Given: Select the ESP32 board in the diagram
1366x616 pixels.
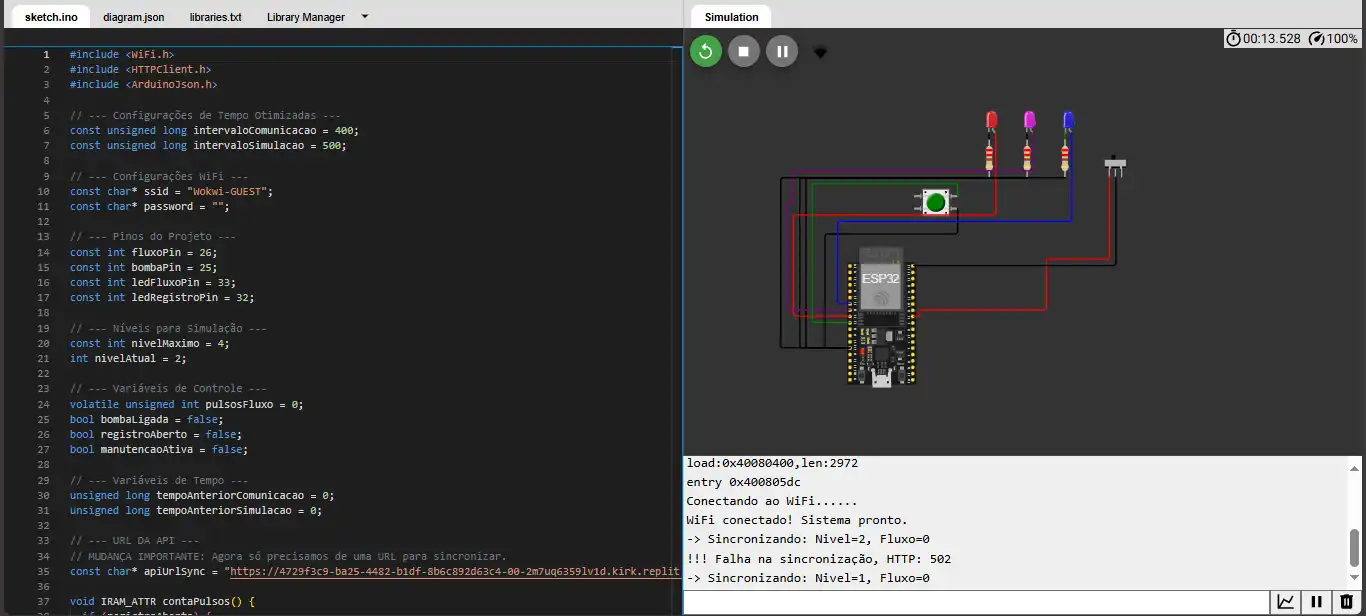Looking at the screenshot, I should coord(881,316).
